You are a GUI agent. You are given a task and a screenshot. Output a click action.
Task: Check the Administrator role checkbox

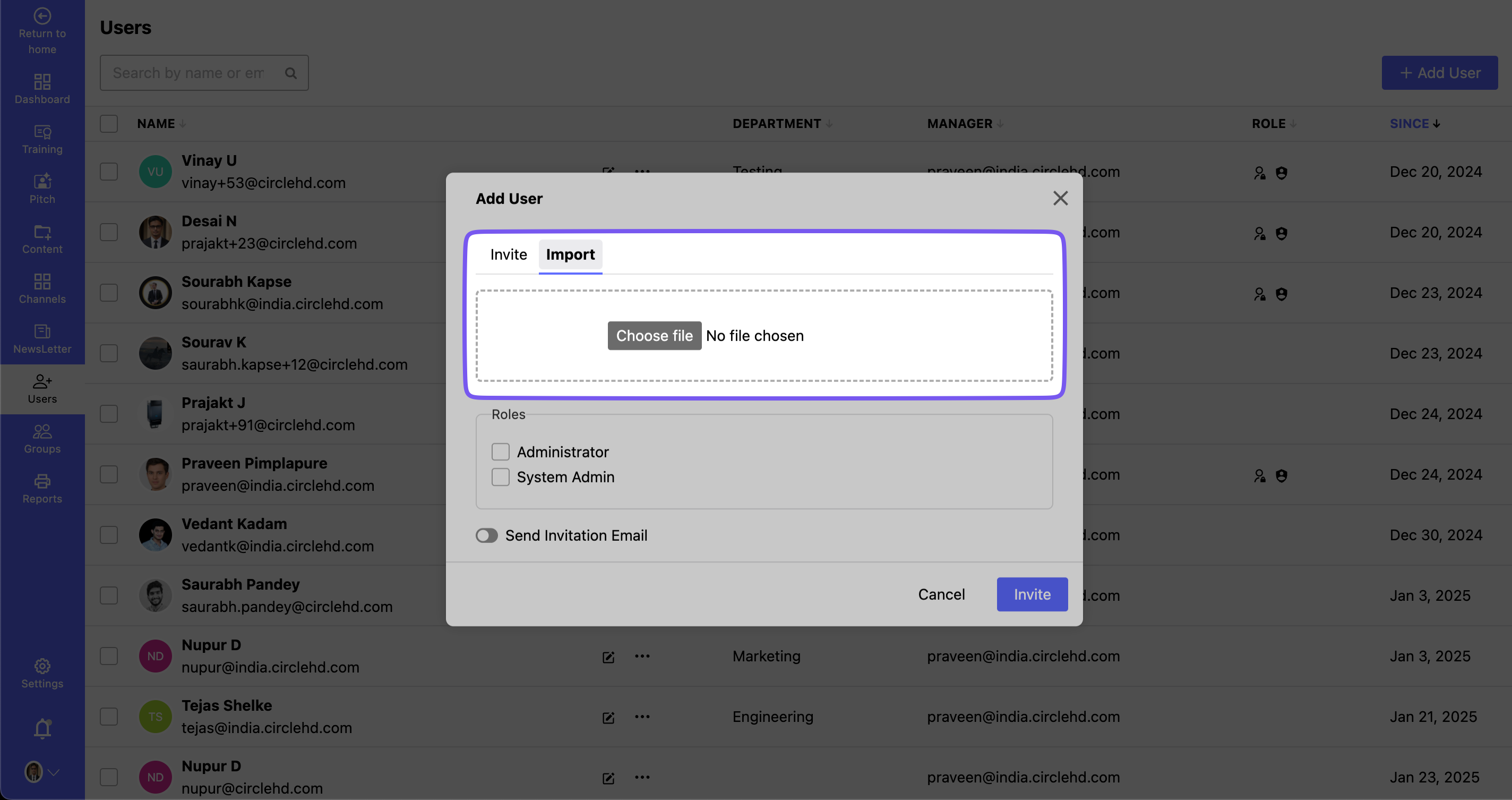[500, 452]
